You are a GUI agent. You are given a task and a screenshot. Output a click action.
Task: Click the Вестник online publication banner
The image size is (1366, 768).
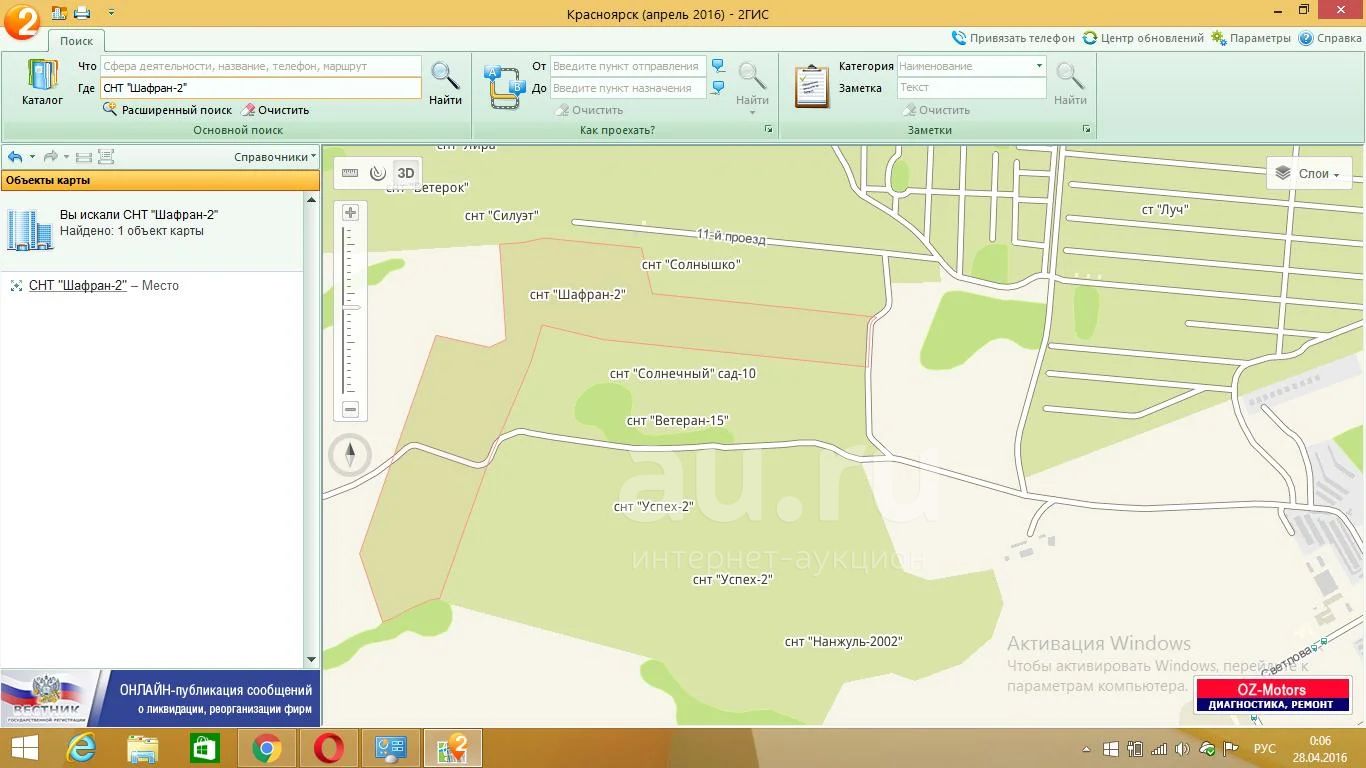160,697
